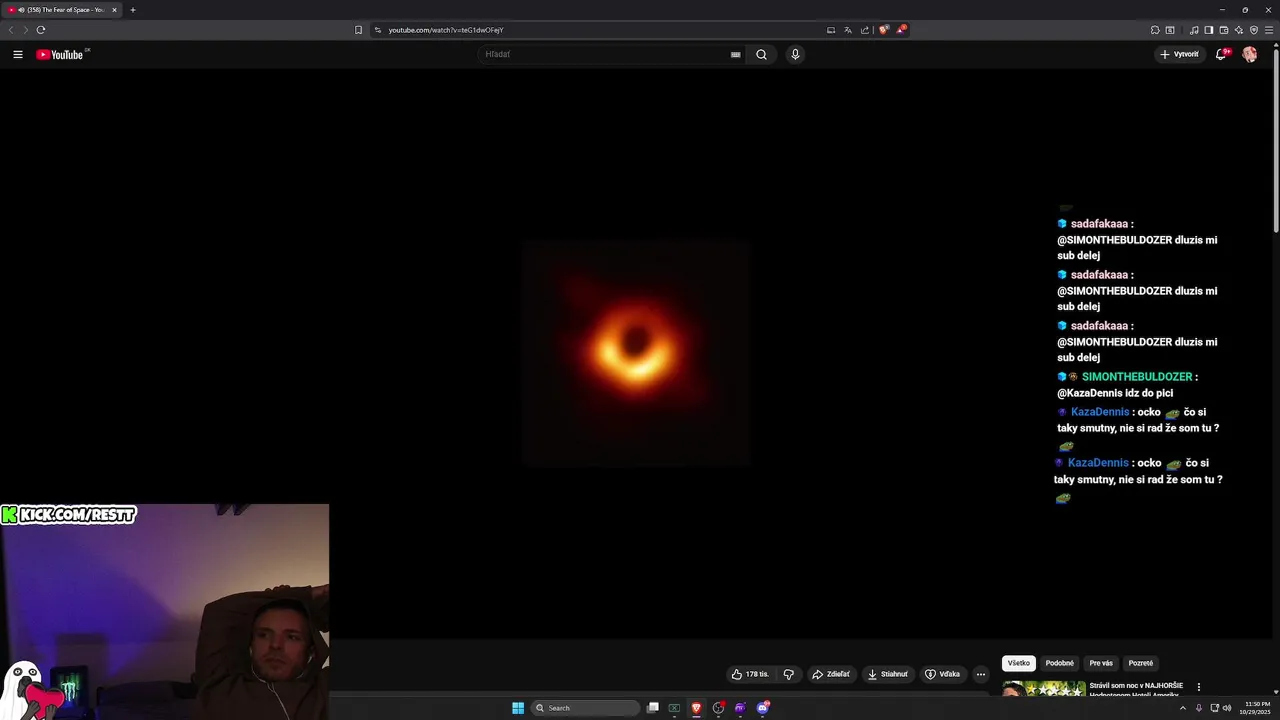Open Strávil som noc v NAJHORŠIE video title

[1136, 688]
